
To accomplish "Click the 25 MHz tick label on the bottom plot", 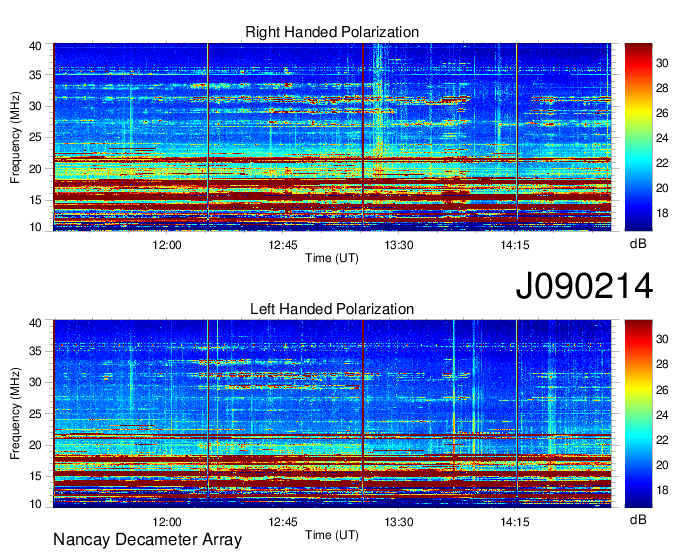I will click(x=35, y=414).
